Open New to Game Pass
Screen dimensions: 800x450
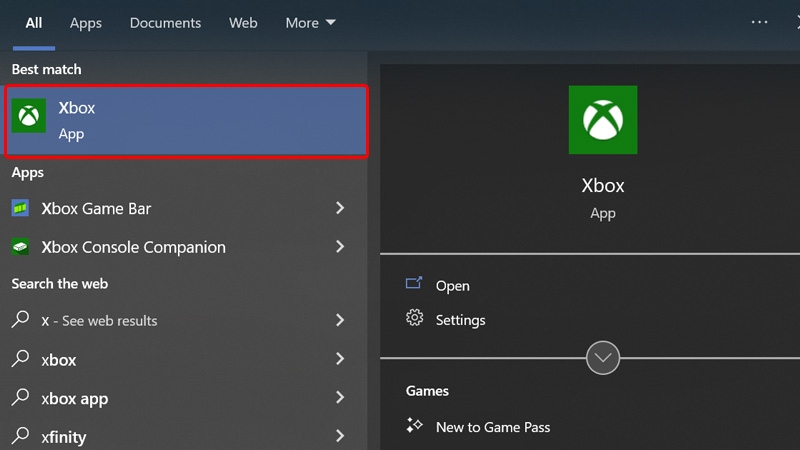click(x=493, y=427)
